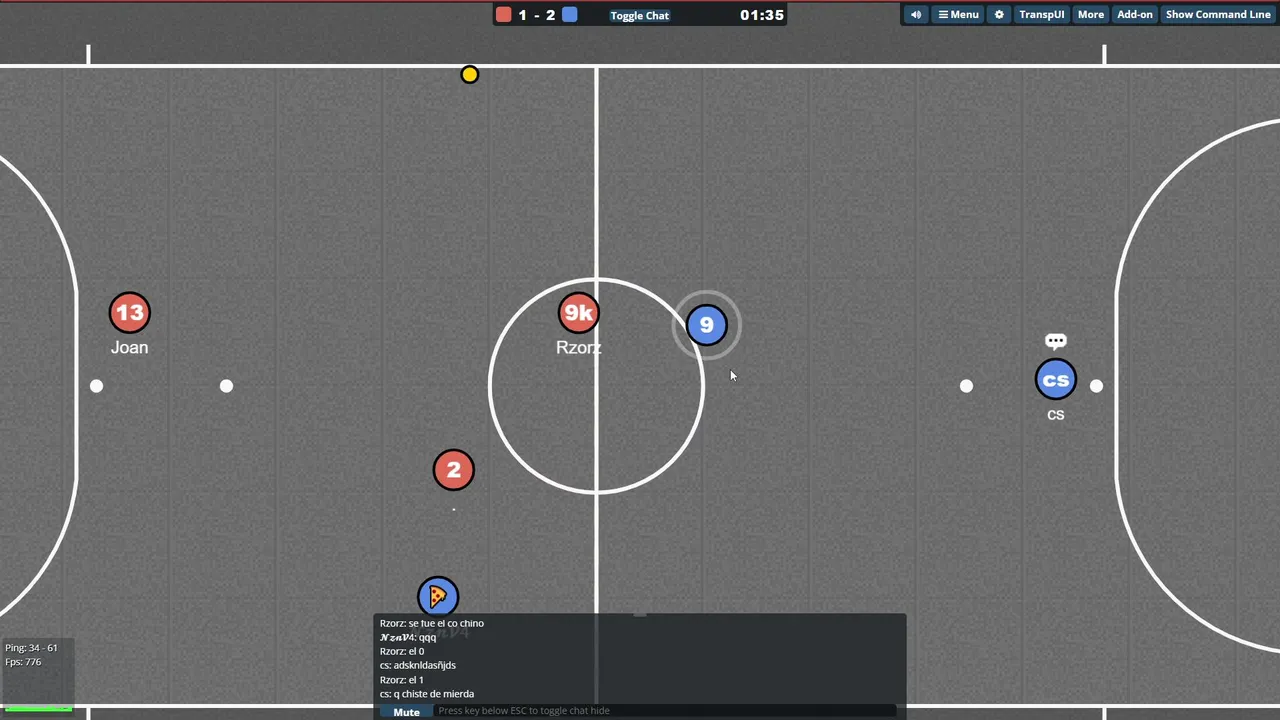Click the Toggle Chat button

pyautogui.click(x=640, y=15)
